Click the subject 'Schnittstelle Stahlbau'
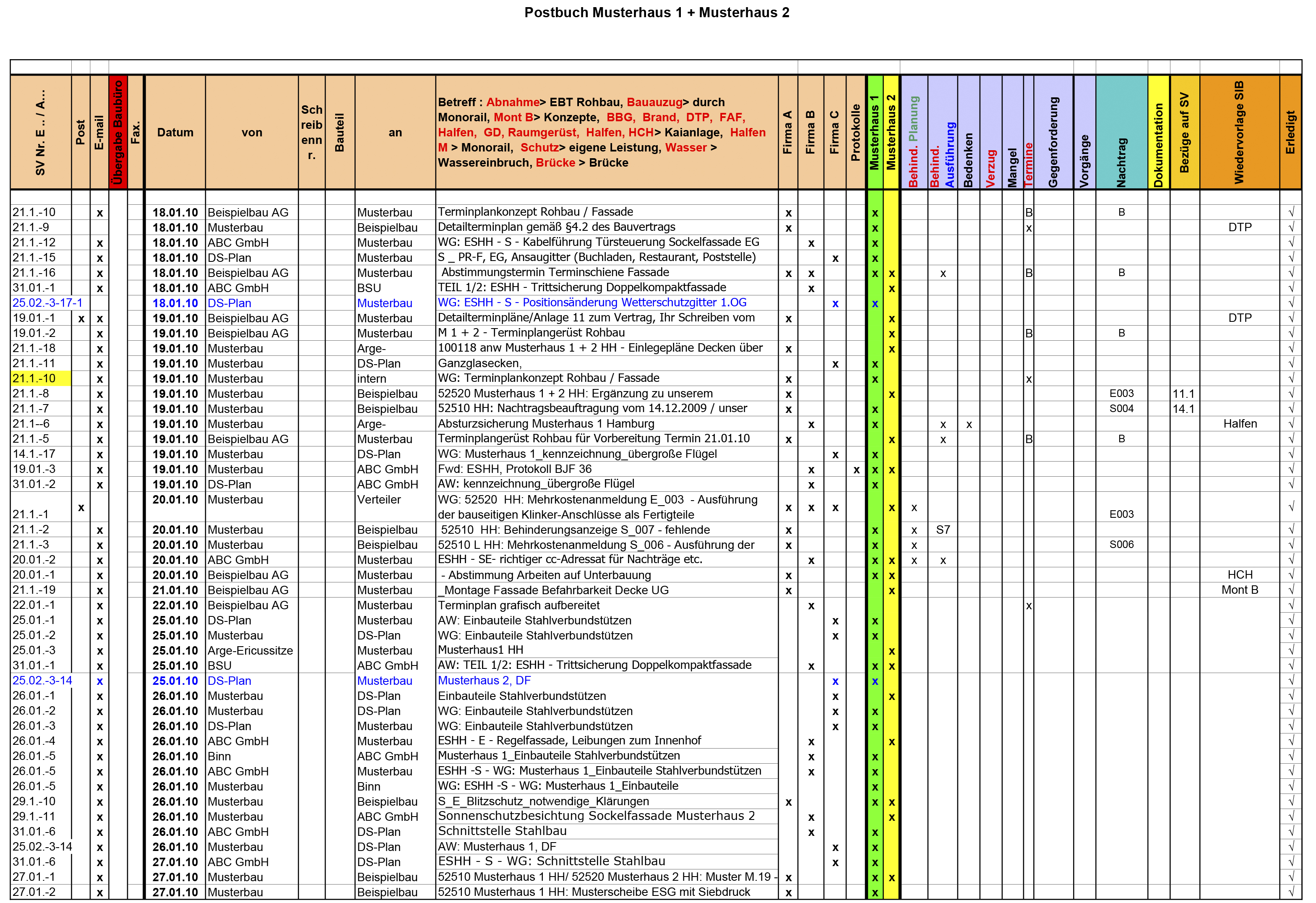This screenshot has width=1316, height=903. tap(502, 831)
